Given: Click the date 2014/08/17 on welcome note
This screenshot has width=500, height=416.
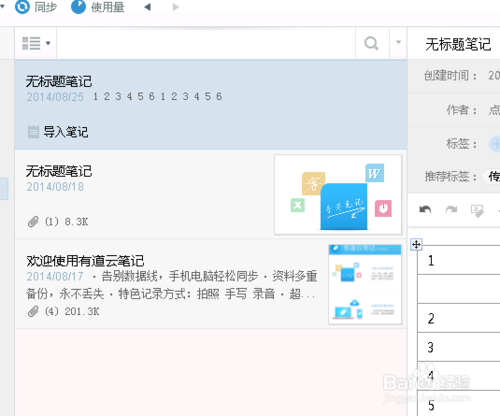Looking at the screenshot, I should [x=55, y=276].
